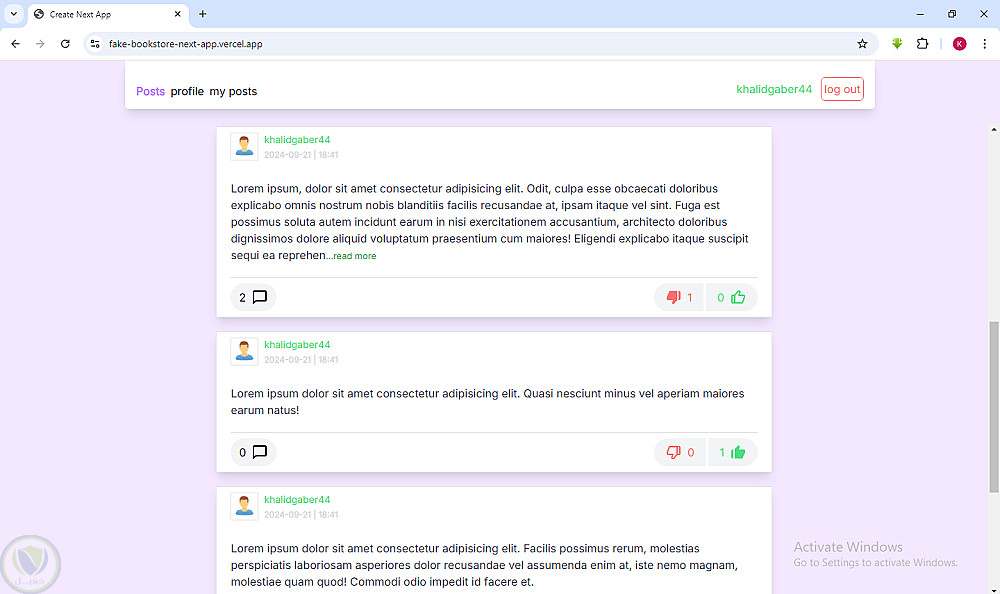Select the 'Create Next App' tab
Image resolution: width=1000 pixels, height=594 pixels.
[x=107, y=14]
